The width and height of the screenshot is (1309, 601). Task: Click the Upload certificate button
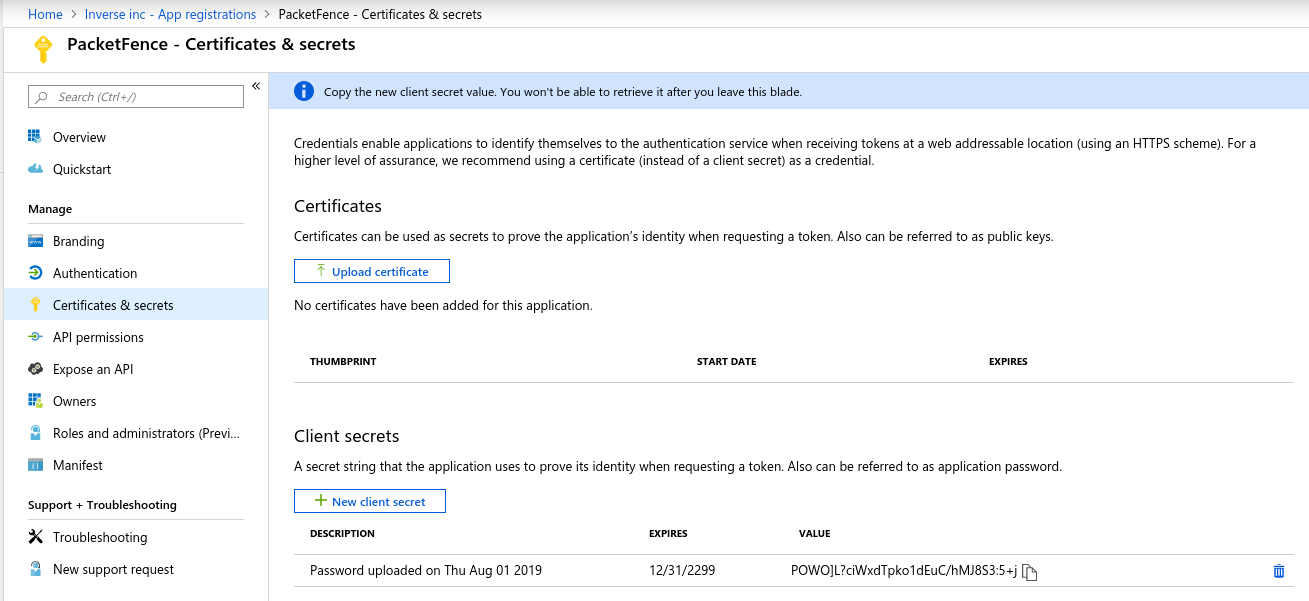tap(371, 270)
